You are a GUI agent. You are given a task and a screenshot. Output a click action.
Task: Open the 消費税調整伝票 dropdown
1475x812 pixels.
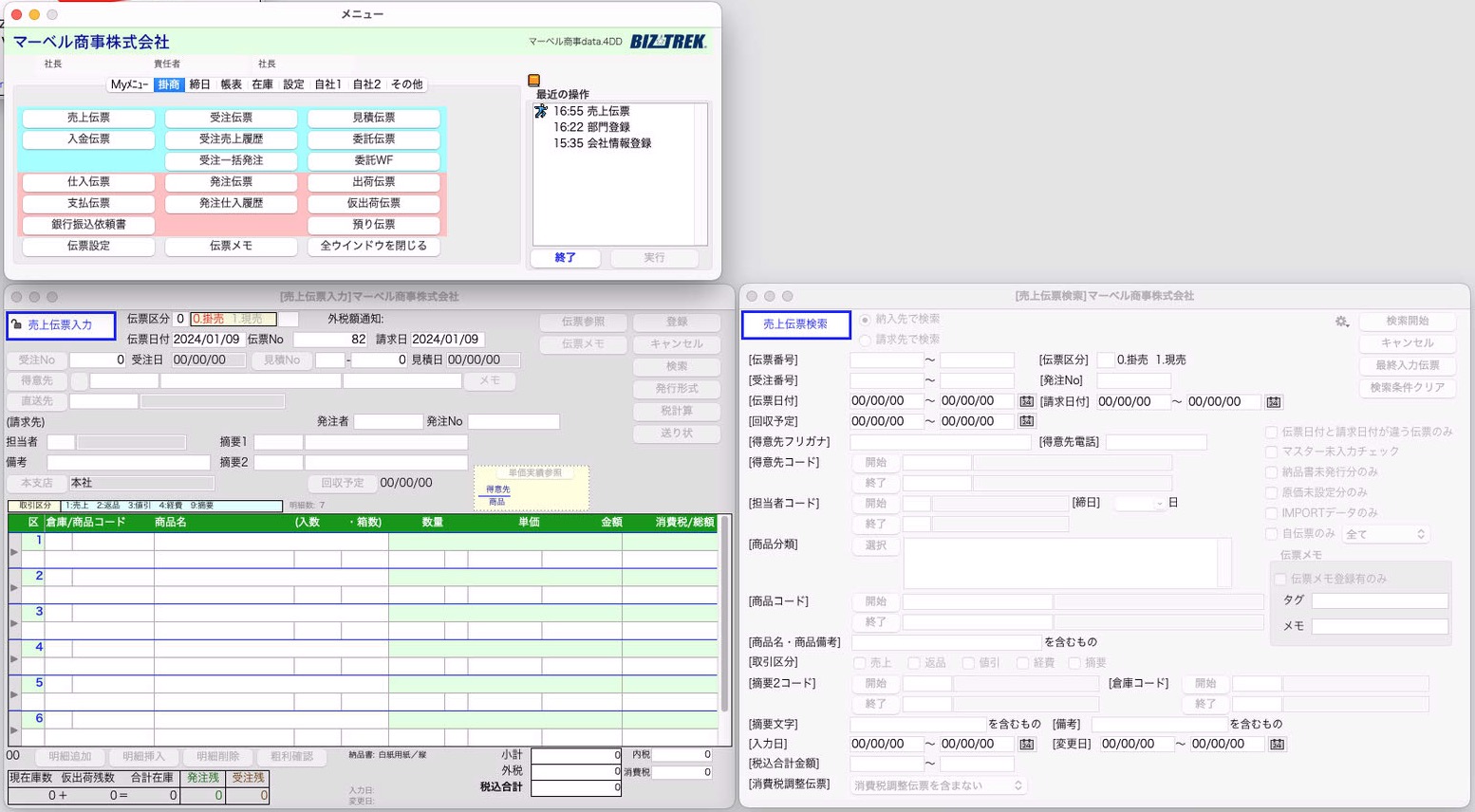(938, 785)
